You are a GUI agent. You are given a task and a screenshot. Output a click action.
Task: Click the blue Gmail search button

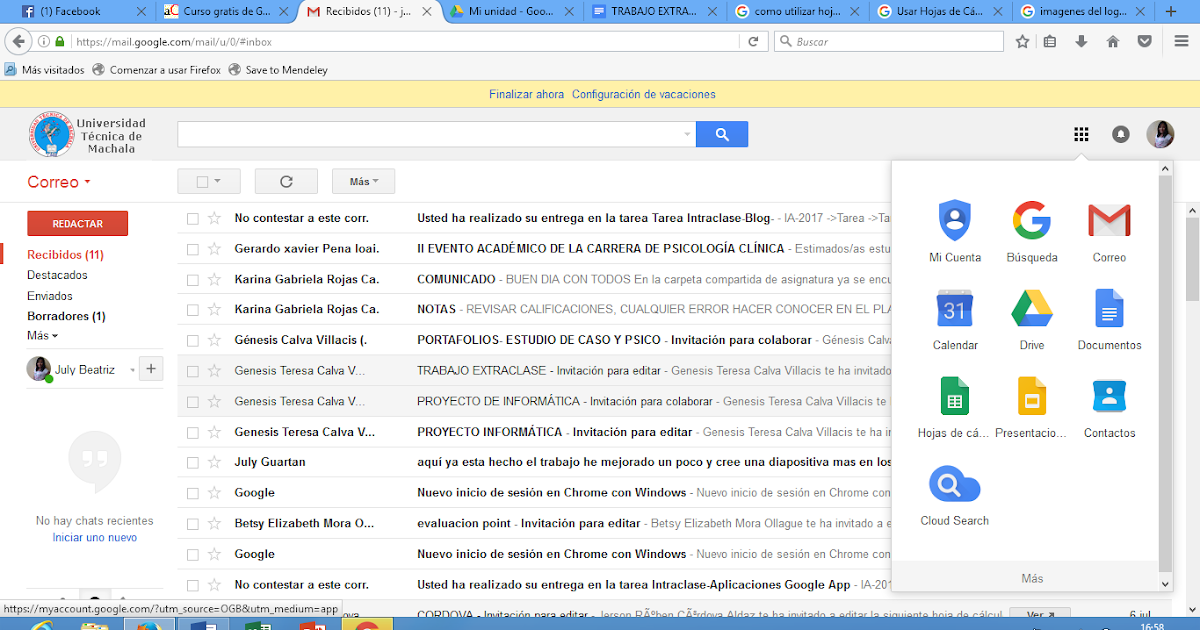pyautogui.click(x=722, y=134)
